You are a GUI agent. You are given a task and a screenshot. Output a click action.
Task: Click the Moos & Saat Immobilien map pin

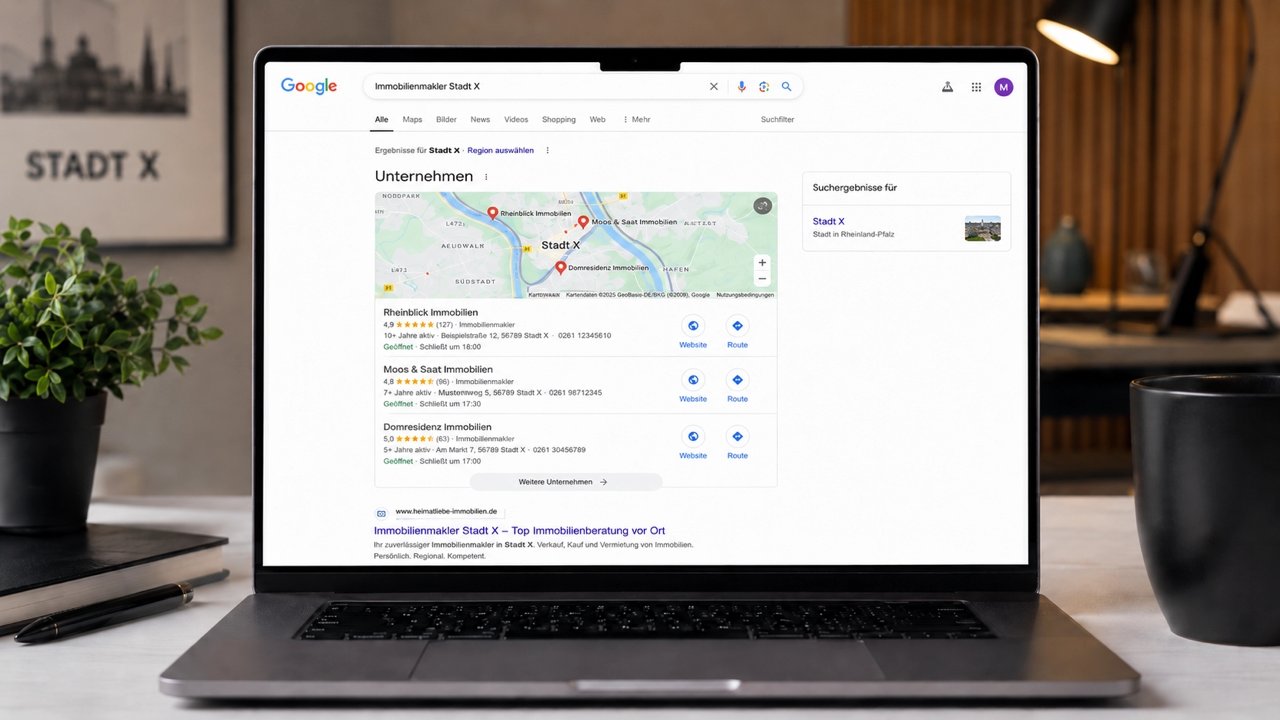click(x=583, y=221)
